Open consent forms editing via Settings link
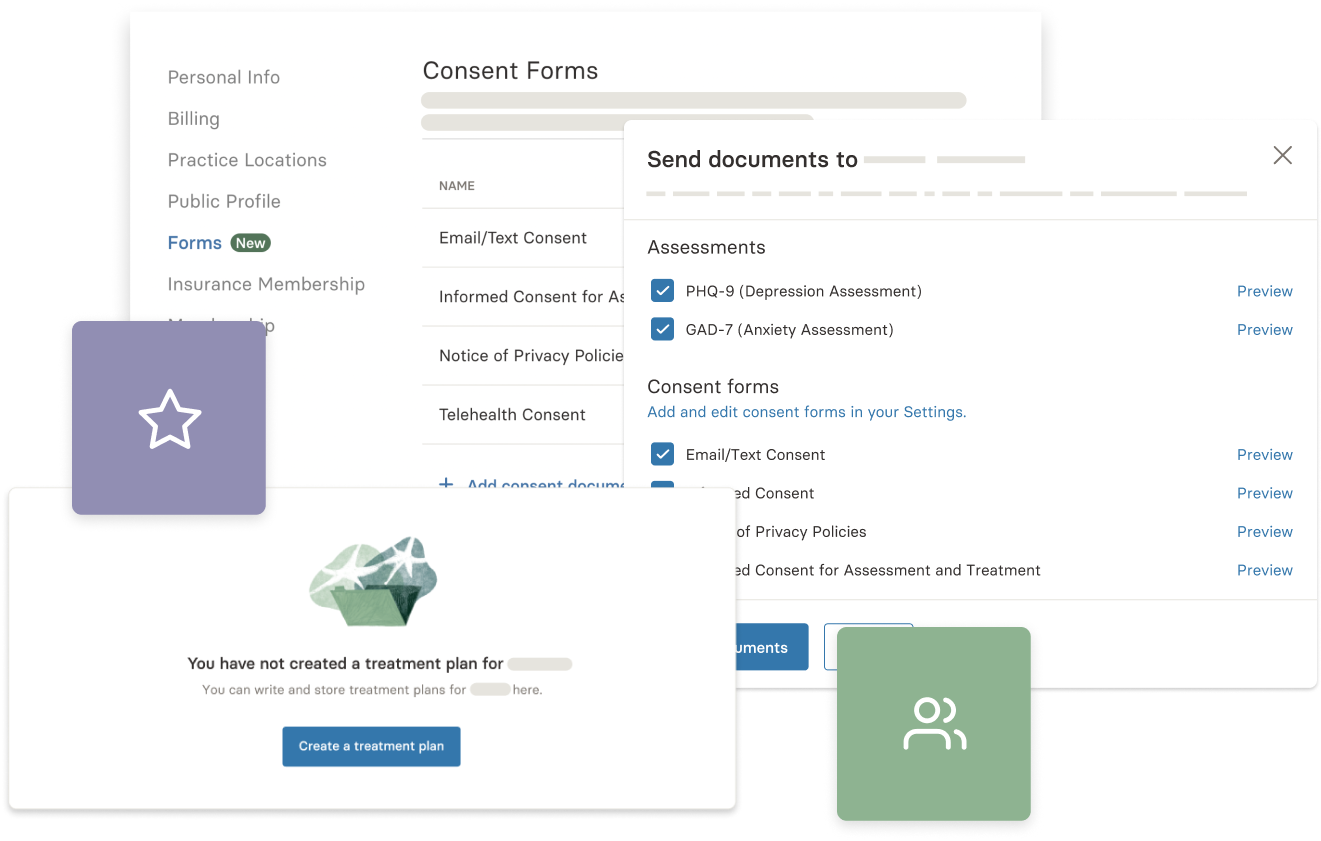 806,411
